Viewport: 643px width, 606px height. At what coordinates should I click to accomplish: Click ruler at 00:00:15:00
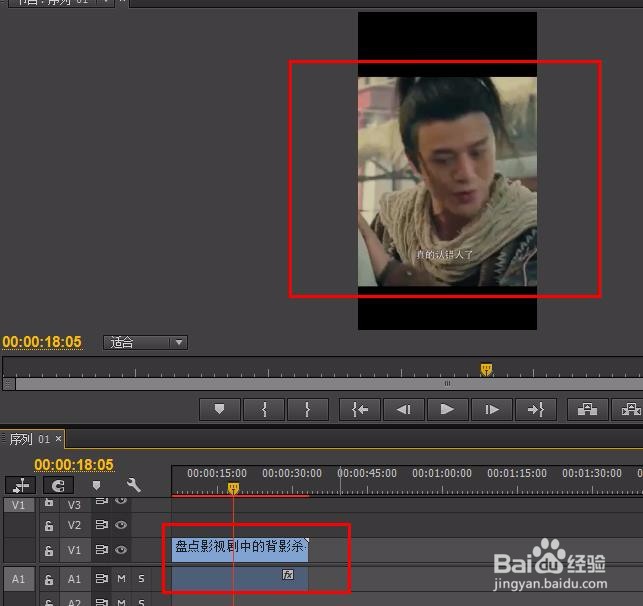[217, 474]
